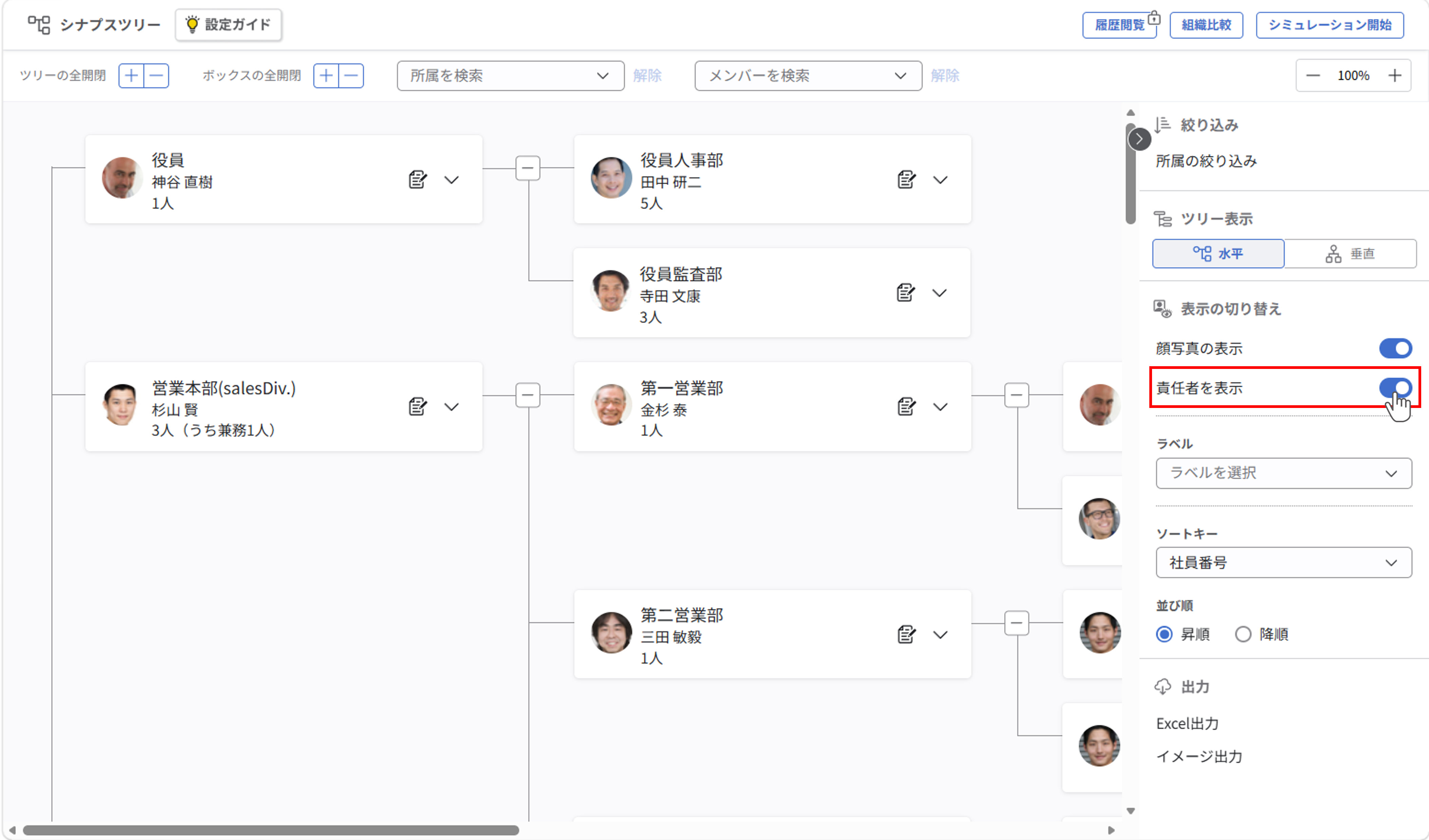
Task: Click the scroll right arrow at bottom
Action: click(x=1111, y=830)
